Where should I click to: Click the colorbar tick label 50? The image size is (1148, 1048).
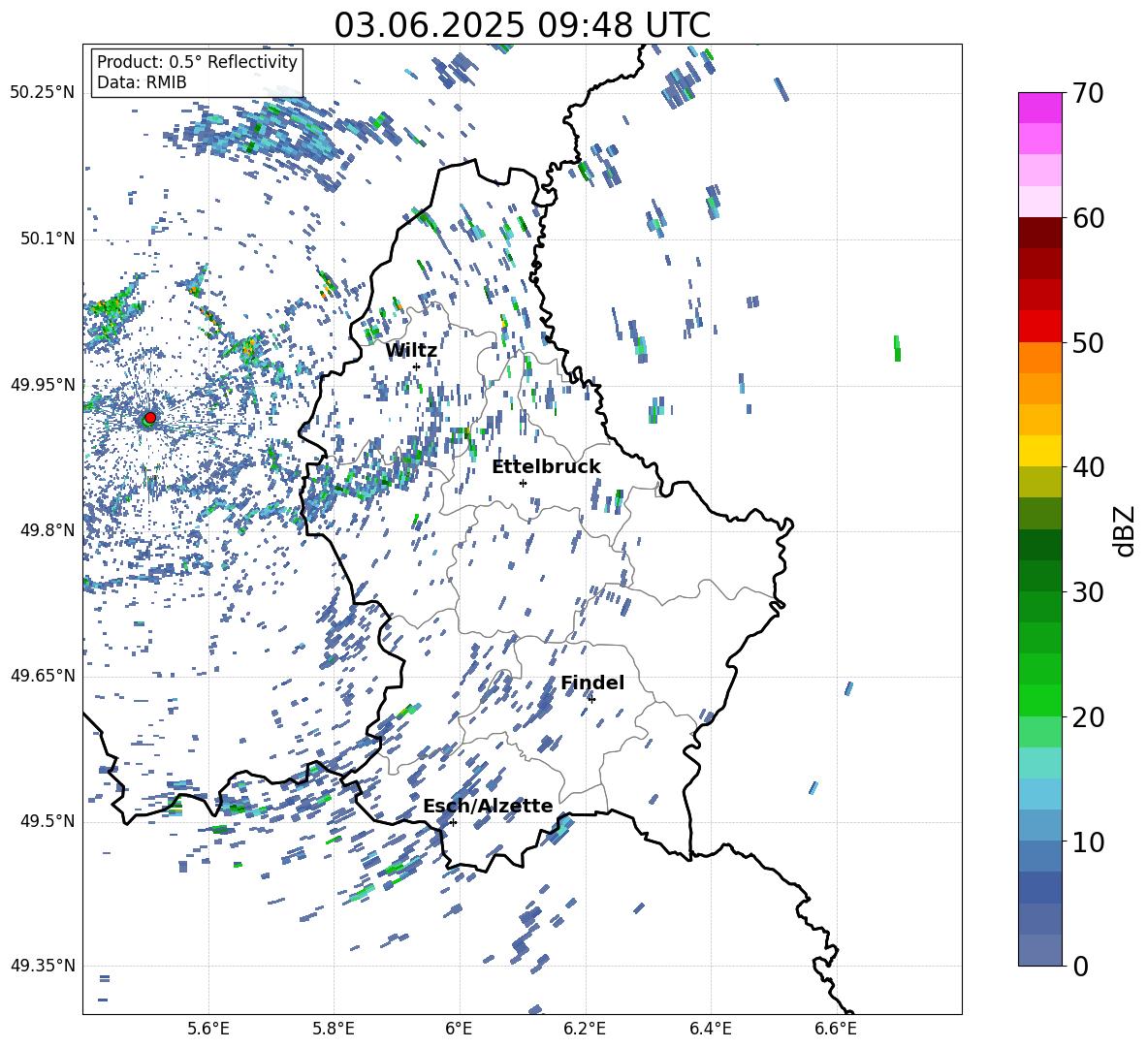pos(1089,343)
